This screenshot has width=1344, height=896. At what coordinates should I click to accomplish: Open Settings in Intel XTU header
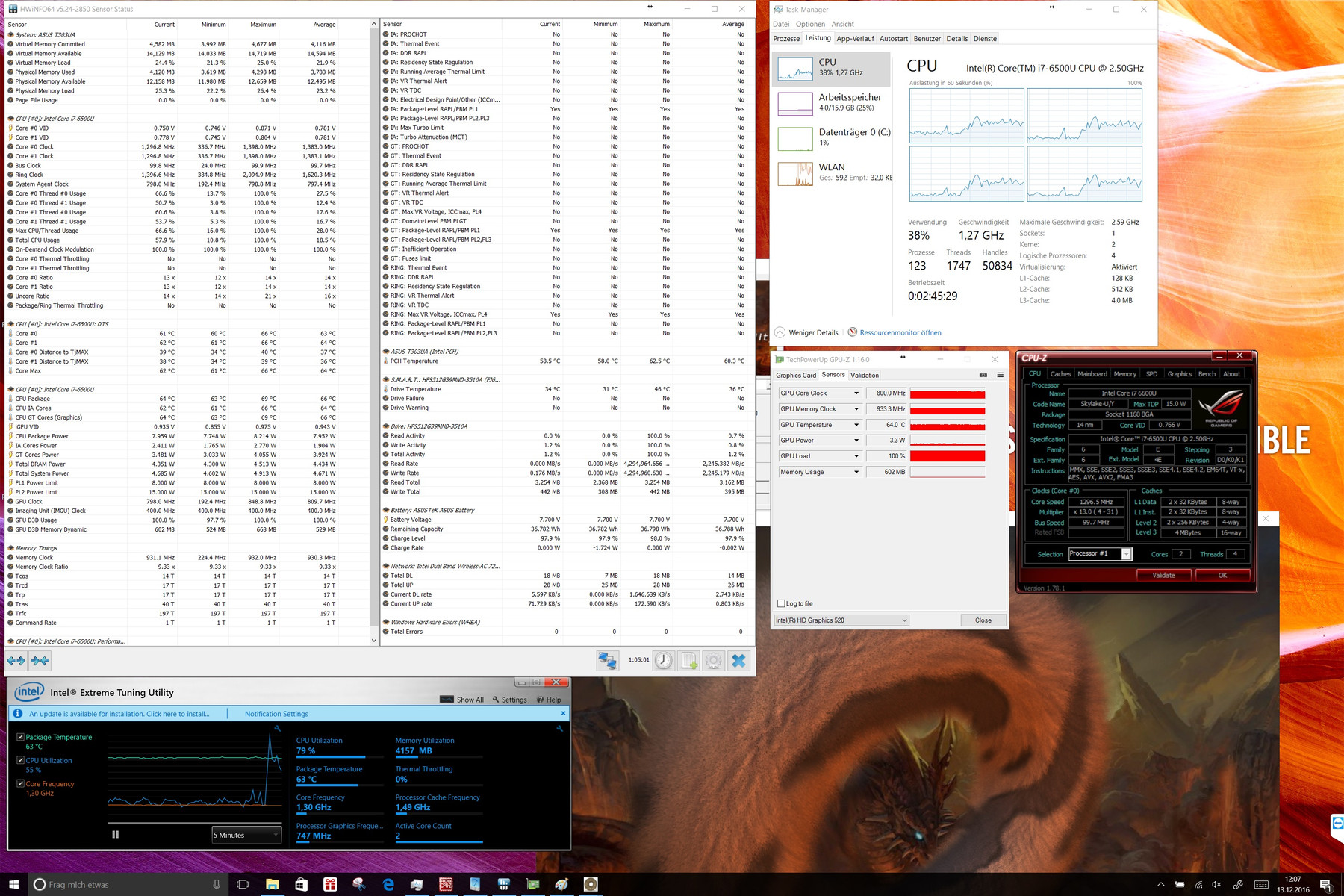[508, 700]
